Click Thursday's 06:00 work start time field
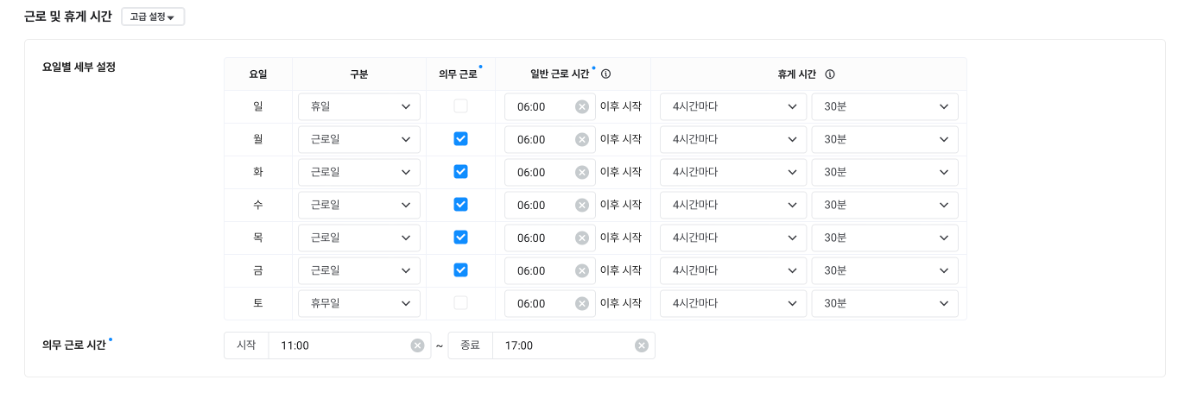 click(x=540, y=238)
